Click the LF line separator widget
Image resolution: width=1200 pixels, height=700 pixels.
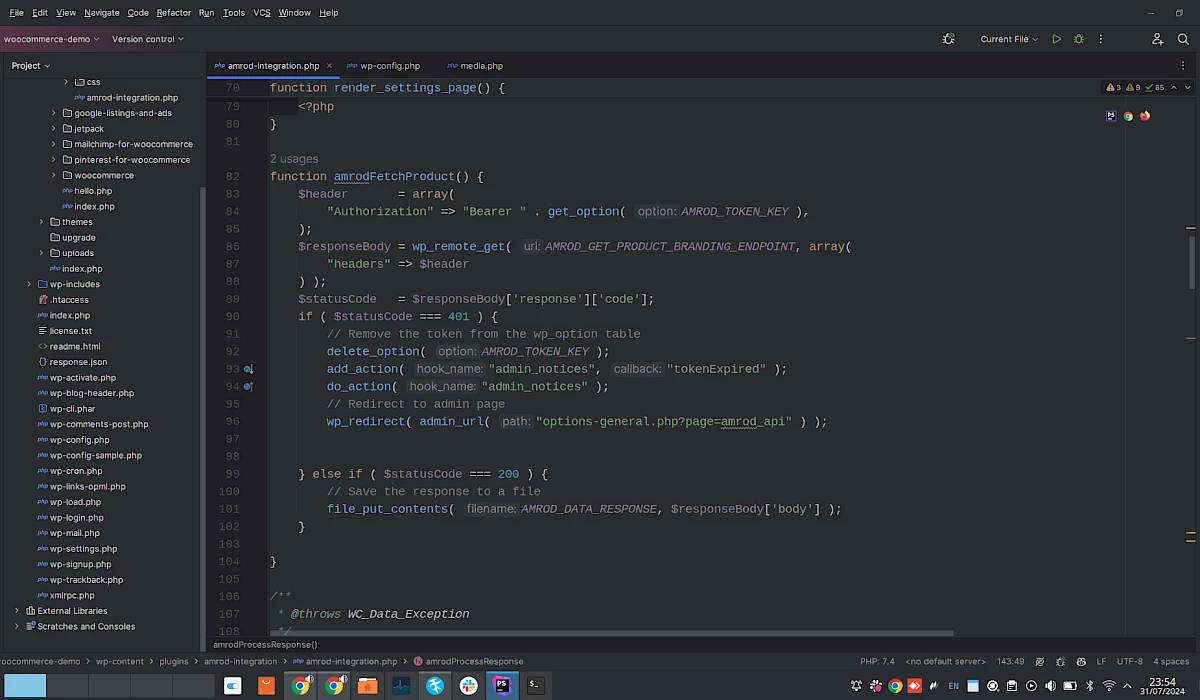tap(1101, 662)
